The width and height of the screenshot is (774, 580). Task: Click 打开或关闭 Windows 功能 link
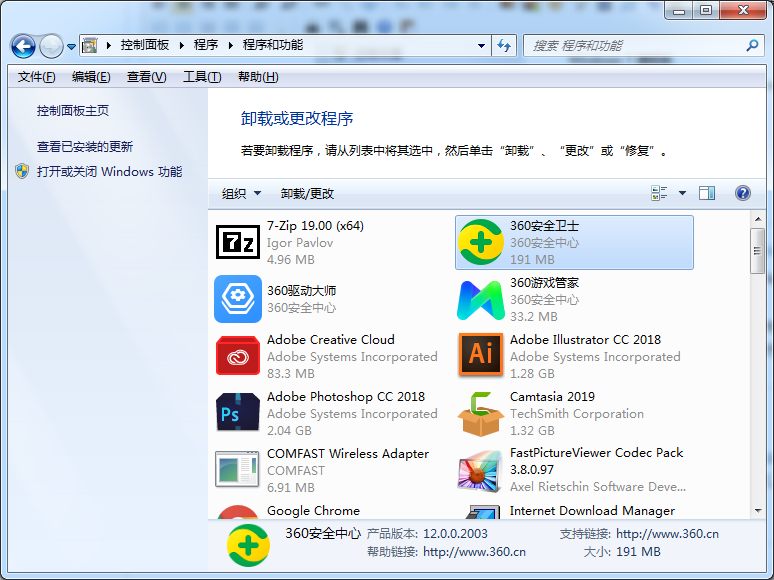point(109,171)
